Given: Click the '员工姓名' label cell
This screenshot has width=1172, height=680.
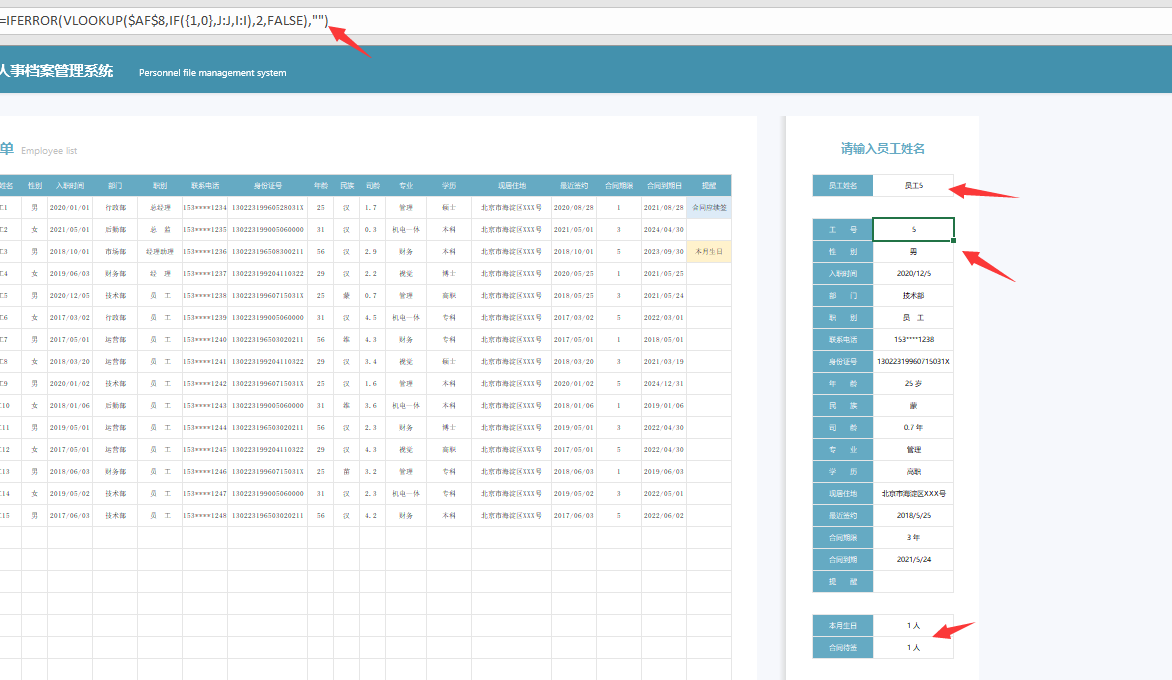Looking at the screenshot, I should click(842, 185).
